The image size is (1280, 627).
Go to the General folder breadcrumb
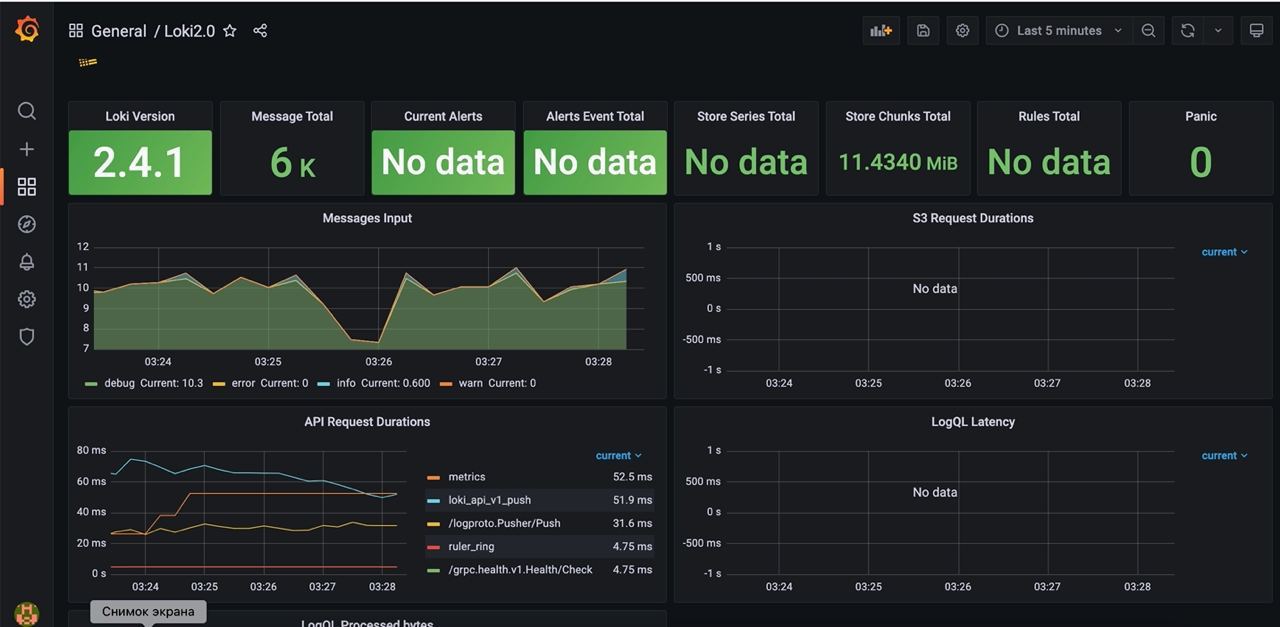[119, 31]
